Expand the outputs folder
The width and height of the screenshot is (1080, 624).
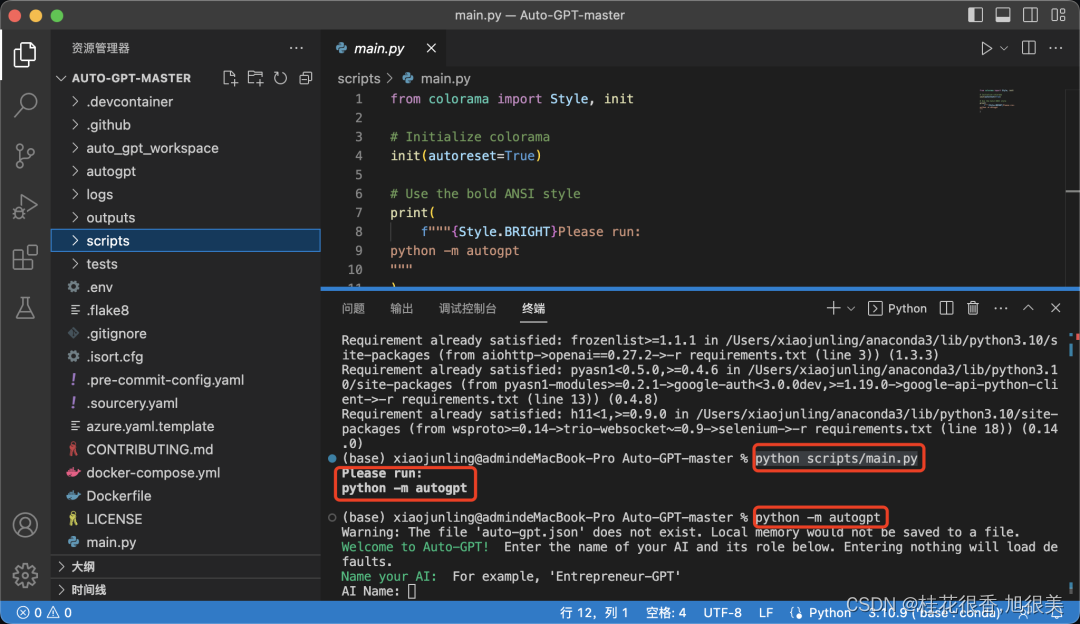[186, 218]
